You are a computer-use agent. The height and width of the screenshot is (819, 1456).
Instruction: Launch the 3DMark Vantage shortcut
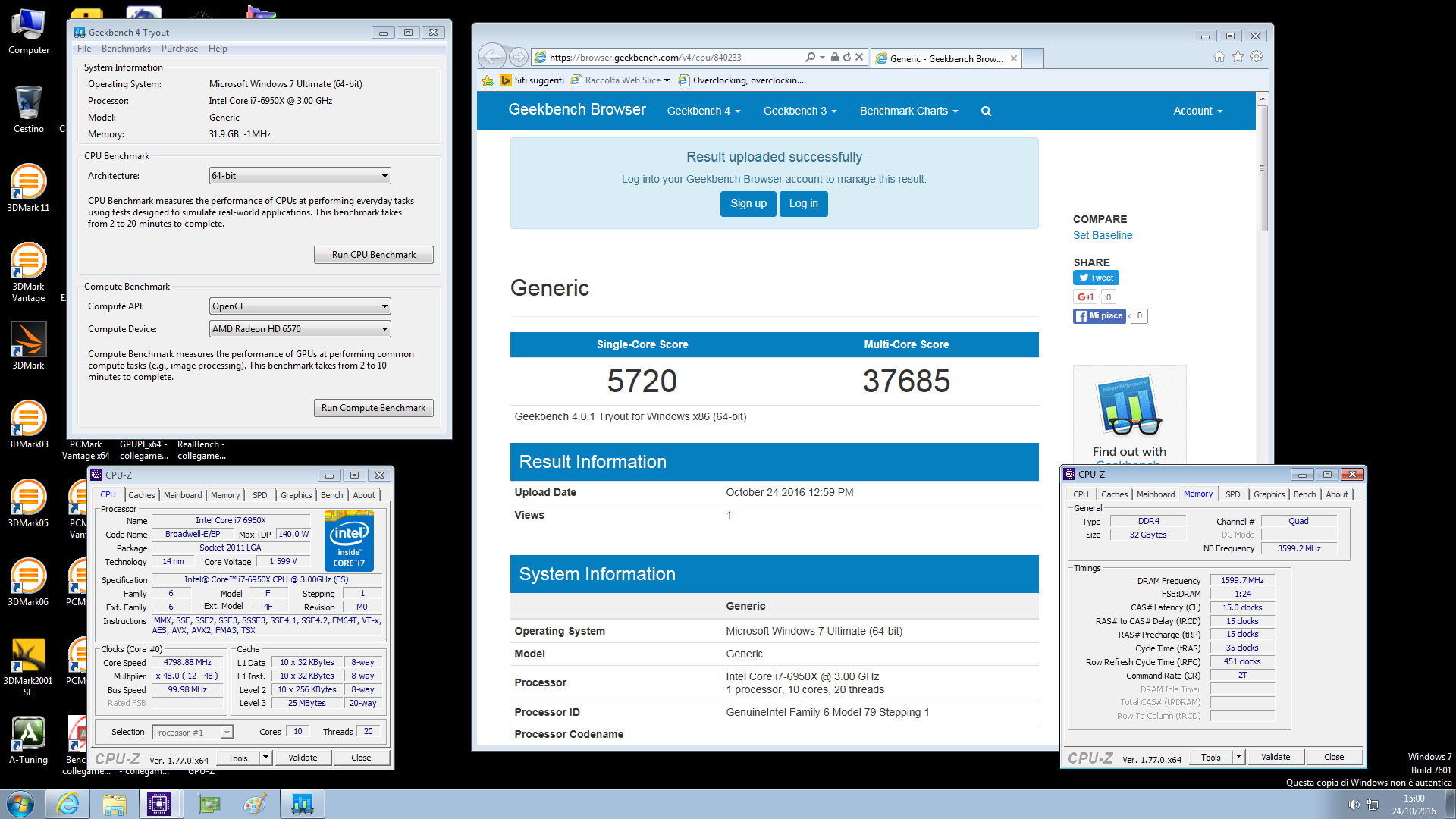point(29,271)
